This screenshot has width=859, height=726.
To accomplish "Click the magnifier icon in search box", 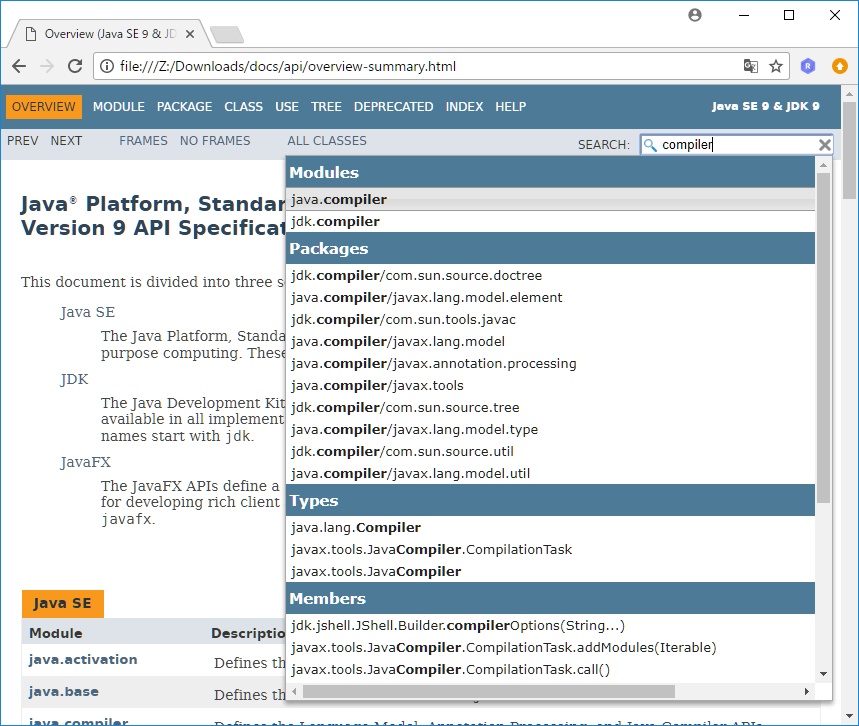I will pos(650,145).
